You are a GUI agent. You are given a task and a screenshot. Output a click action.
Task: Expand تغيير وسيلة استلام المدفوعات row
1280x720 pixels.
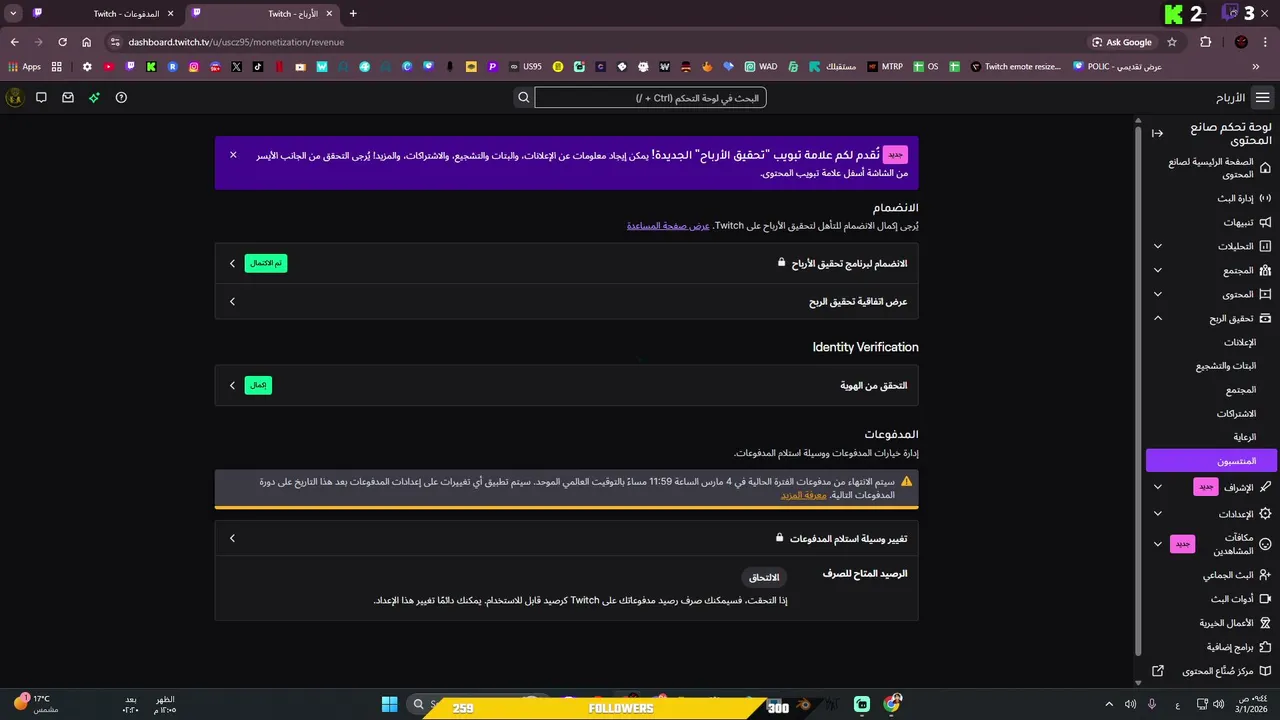[566, 538]
